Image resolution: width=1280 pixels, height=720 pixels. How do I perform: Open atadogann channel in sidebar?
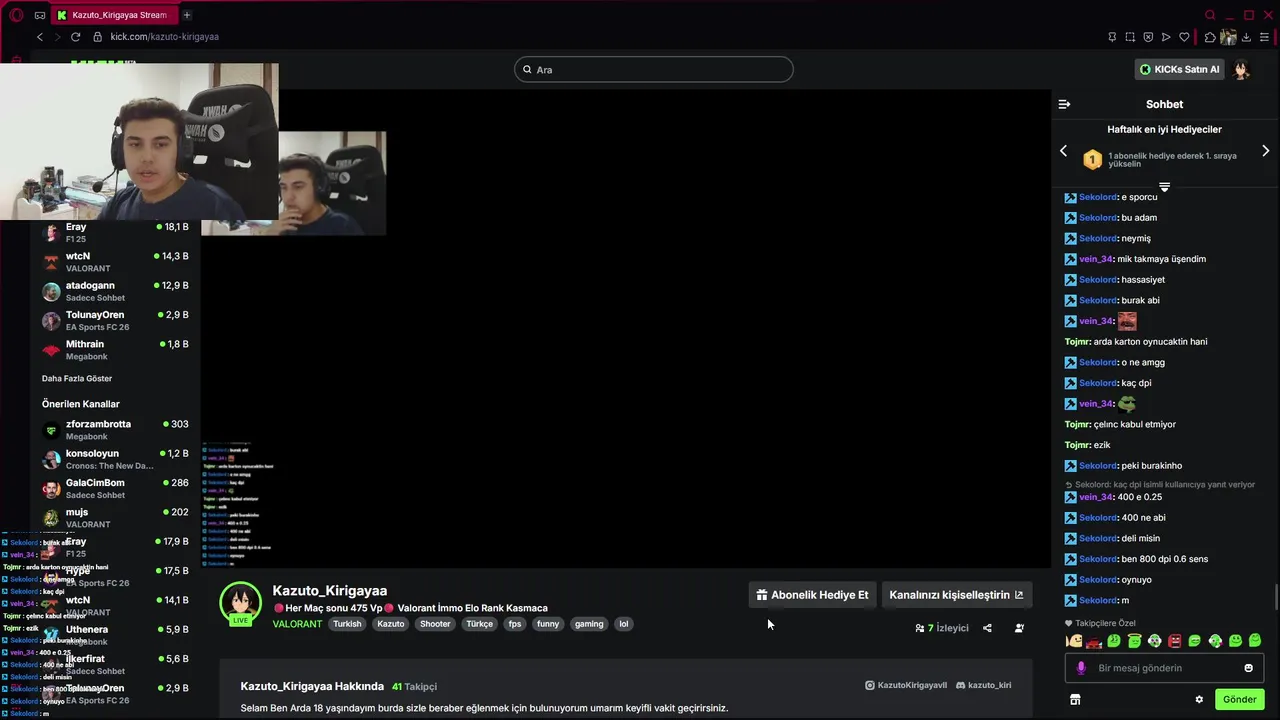tap(115, 291)
